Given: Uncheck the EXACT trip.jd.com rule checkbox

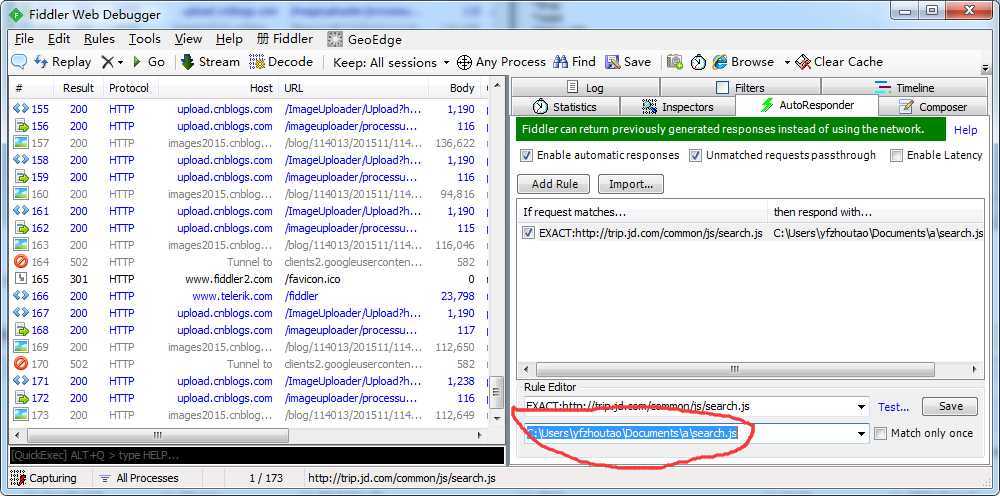Looking at the screenshot, I should [528, 233].
